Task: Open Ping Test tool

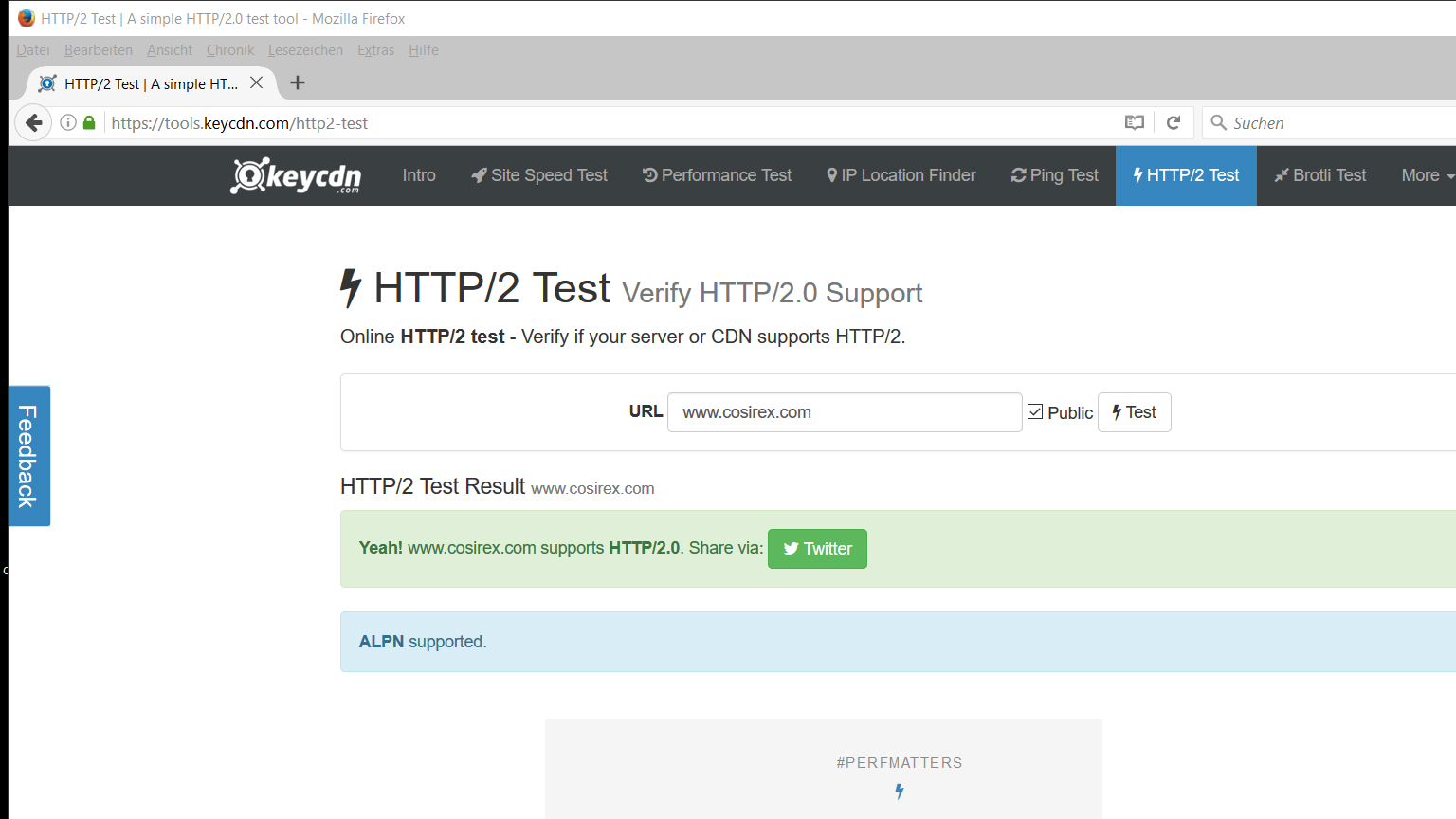Action: click(1054, 175)
